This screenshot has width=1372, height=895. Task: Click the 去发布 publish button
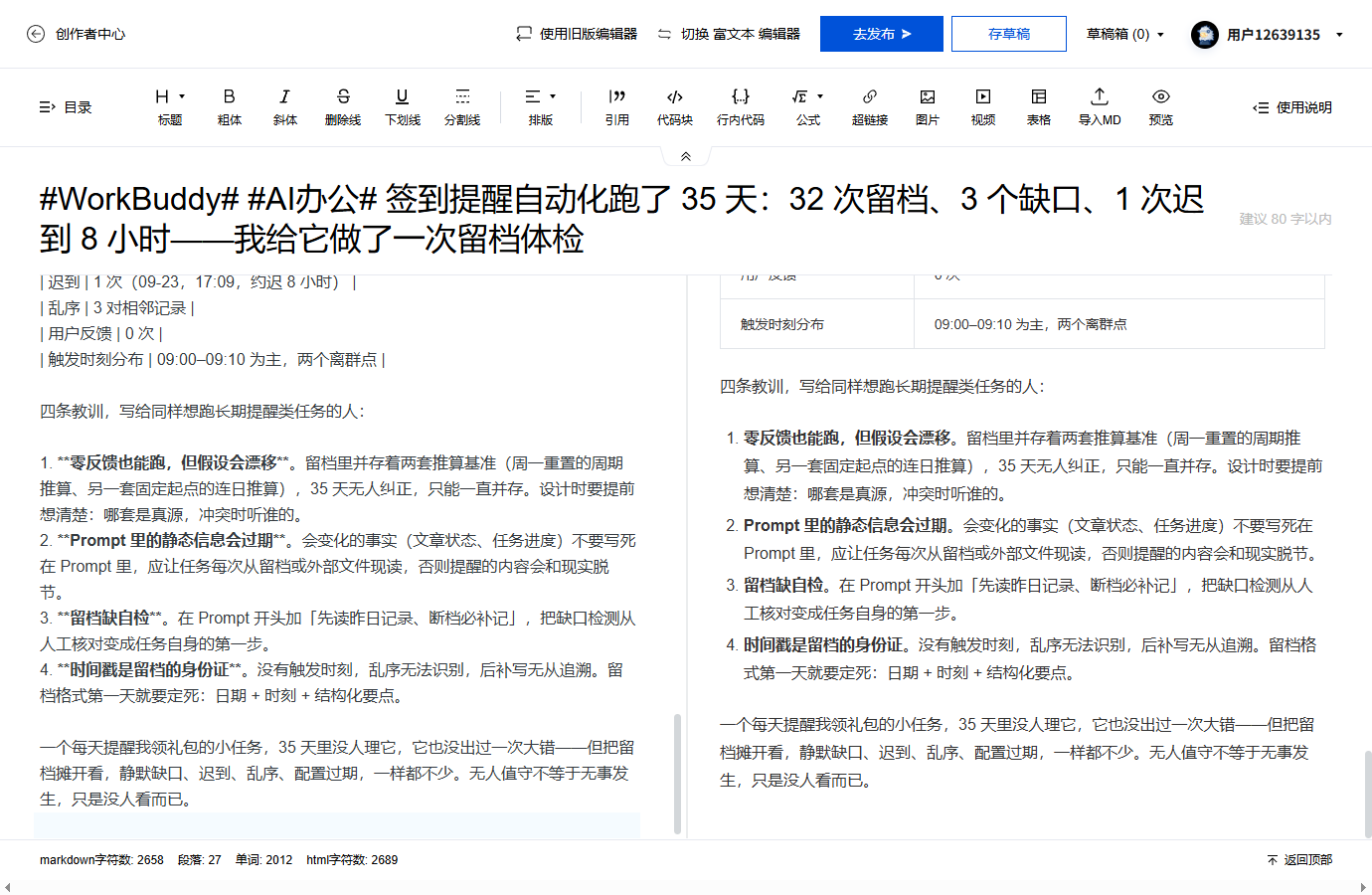(882, 34)
